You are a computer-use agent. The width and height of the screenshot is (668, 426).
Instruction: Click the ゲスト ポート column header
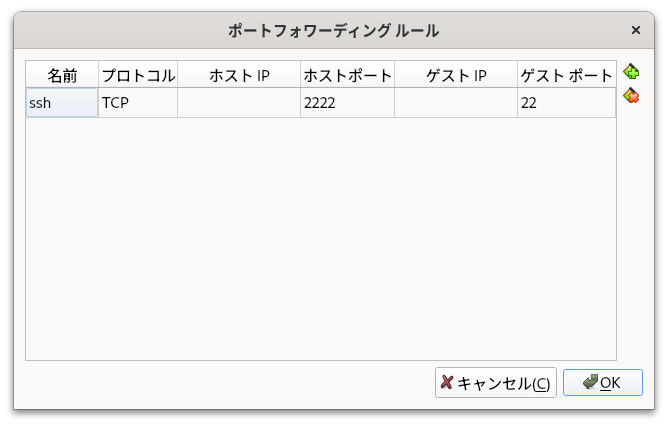pyautogui.click(x=567, y=75)
